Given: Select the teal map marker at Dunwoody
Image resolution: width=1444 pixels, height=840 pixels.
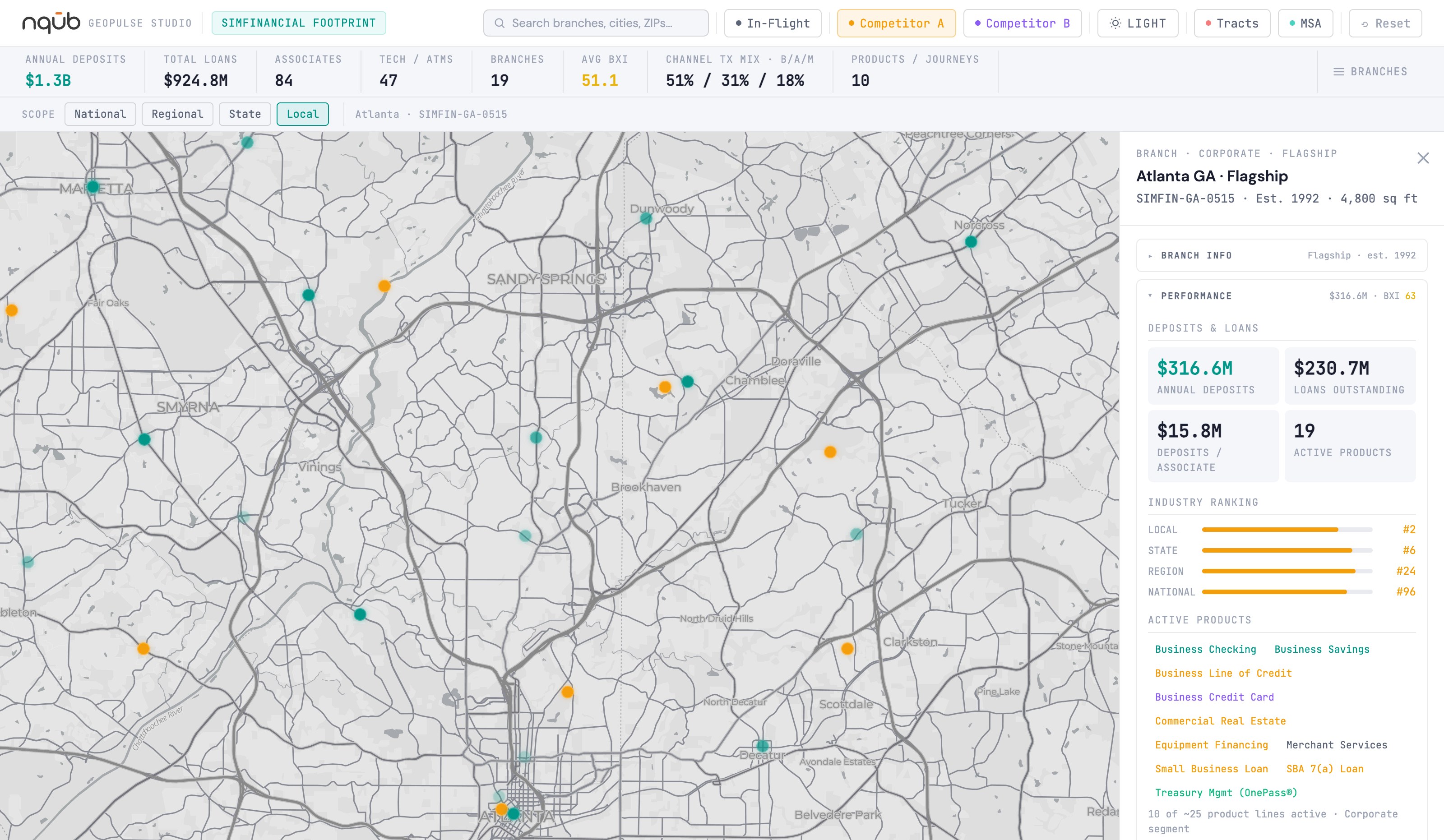Looking at the screenshot, I should pos(646,218).
